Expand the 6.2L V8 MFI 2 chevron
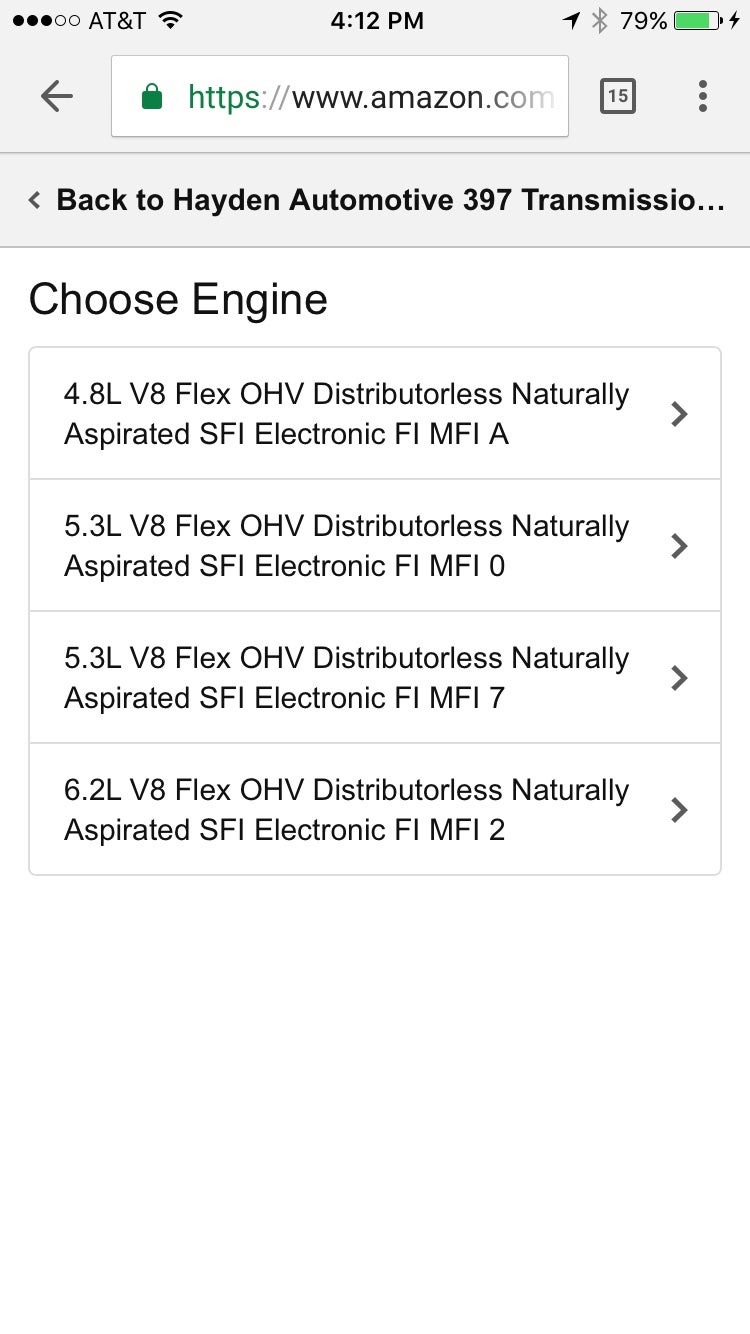The height and width of the screenshot is (1334, 750). 679,810
